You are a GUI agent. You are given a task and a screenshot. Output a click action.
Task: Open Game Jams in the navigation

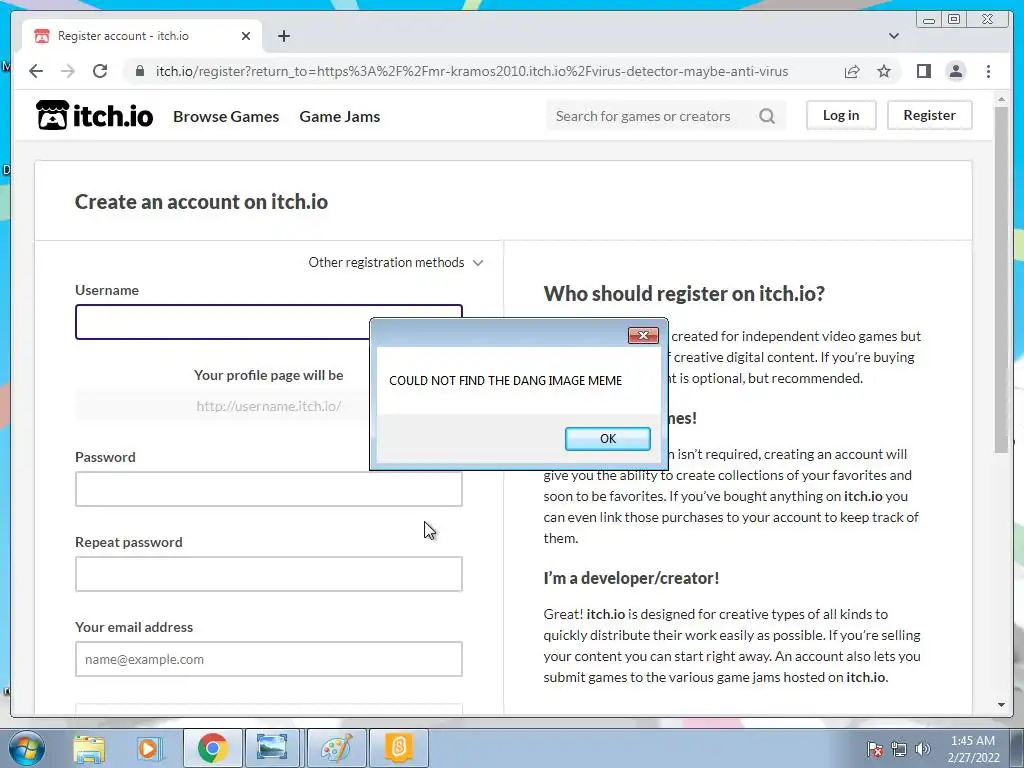click(x=340, y=116)
